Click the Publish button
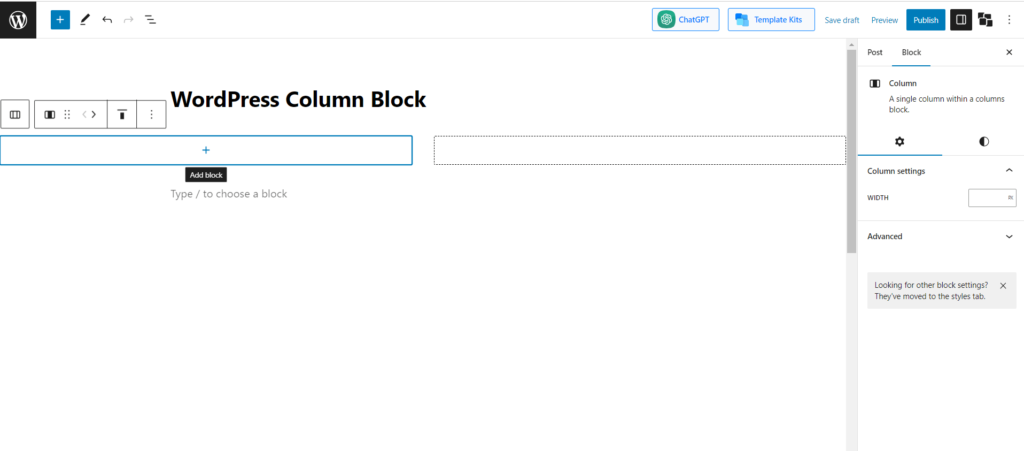1024x451 pixels. [x=925, y=19]
